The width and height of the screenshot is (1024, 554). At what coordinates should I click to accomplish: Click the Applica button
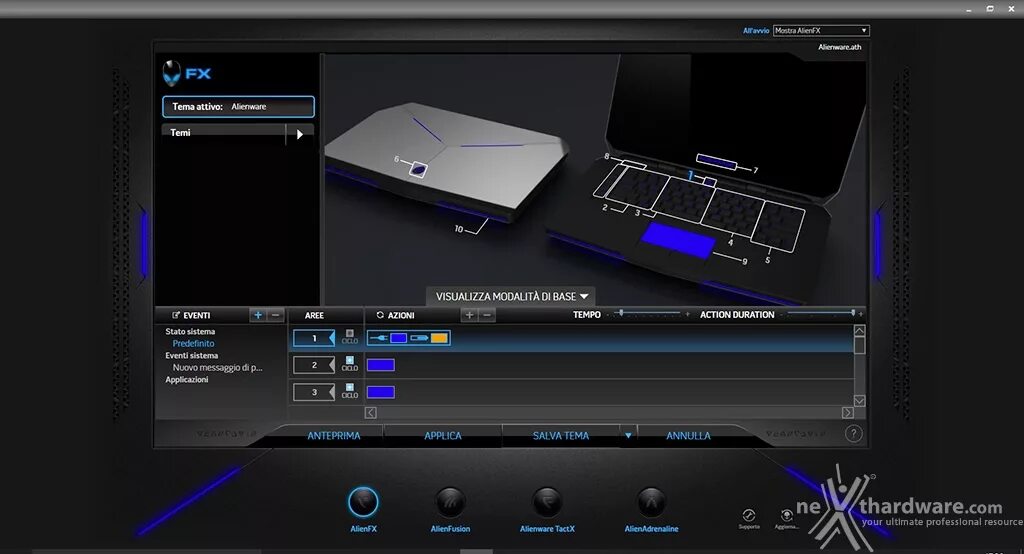click(443, 435)
